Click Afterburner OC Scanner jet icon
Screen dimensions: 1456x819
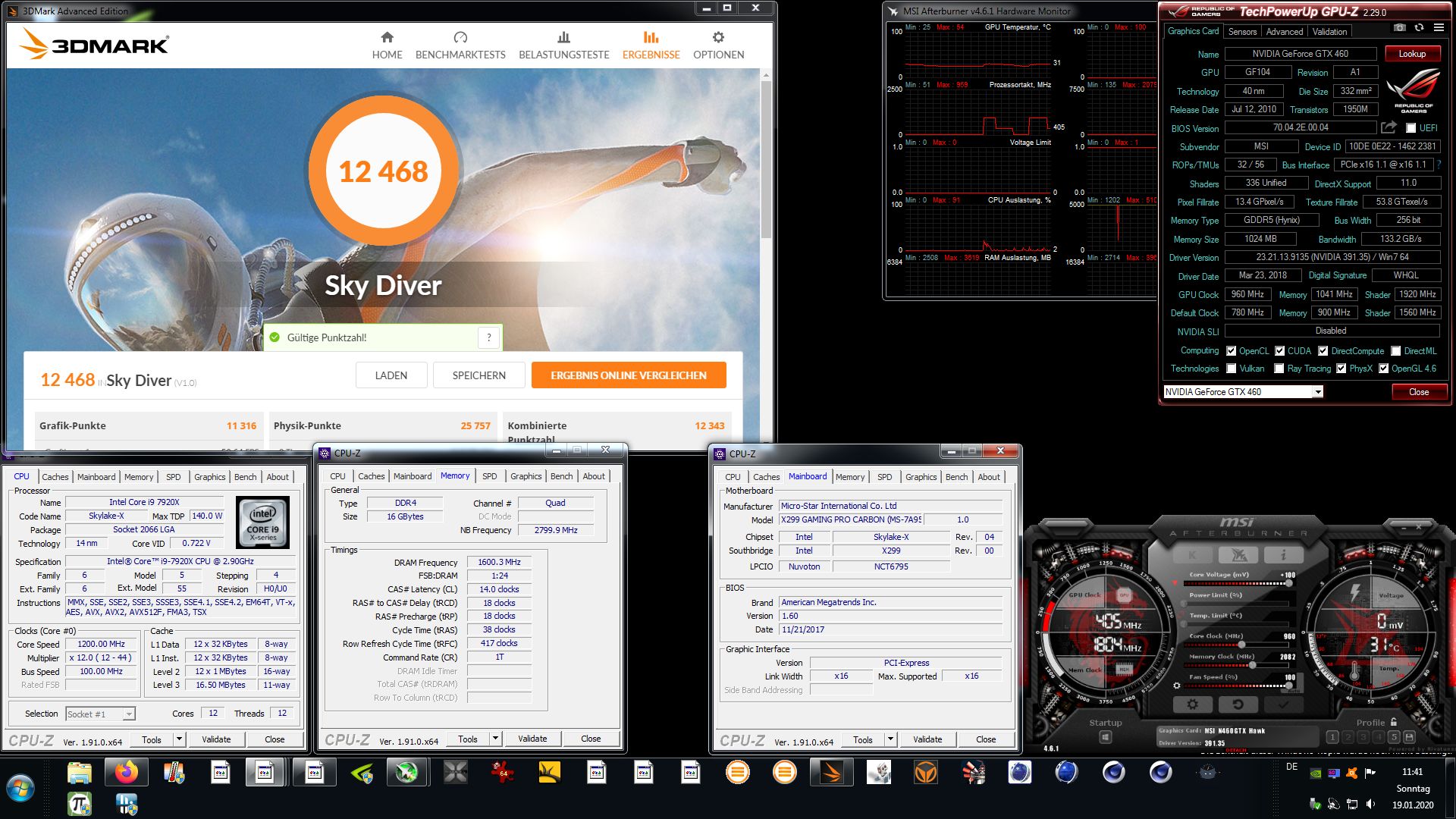coord(1238,554)
